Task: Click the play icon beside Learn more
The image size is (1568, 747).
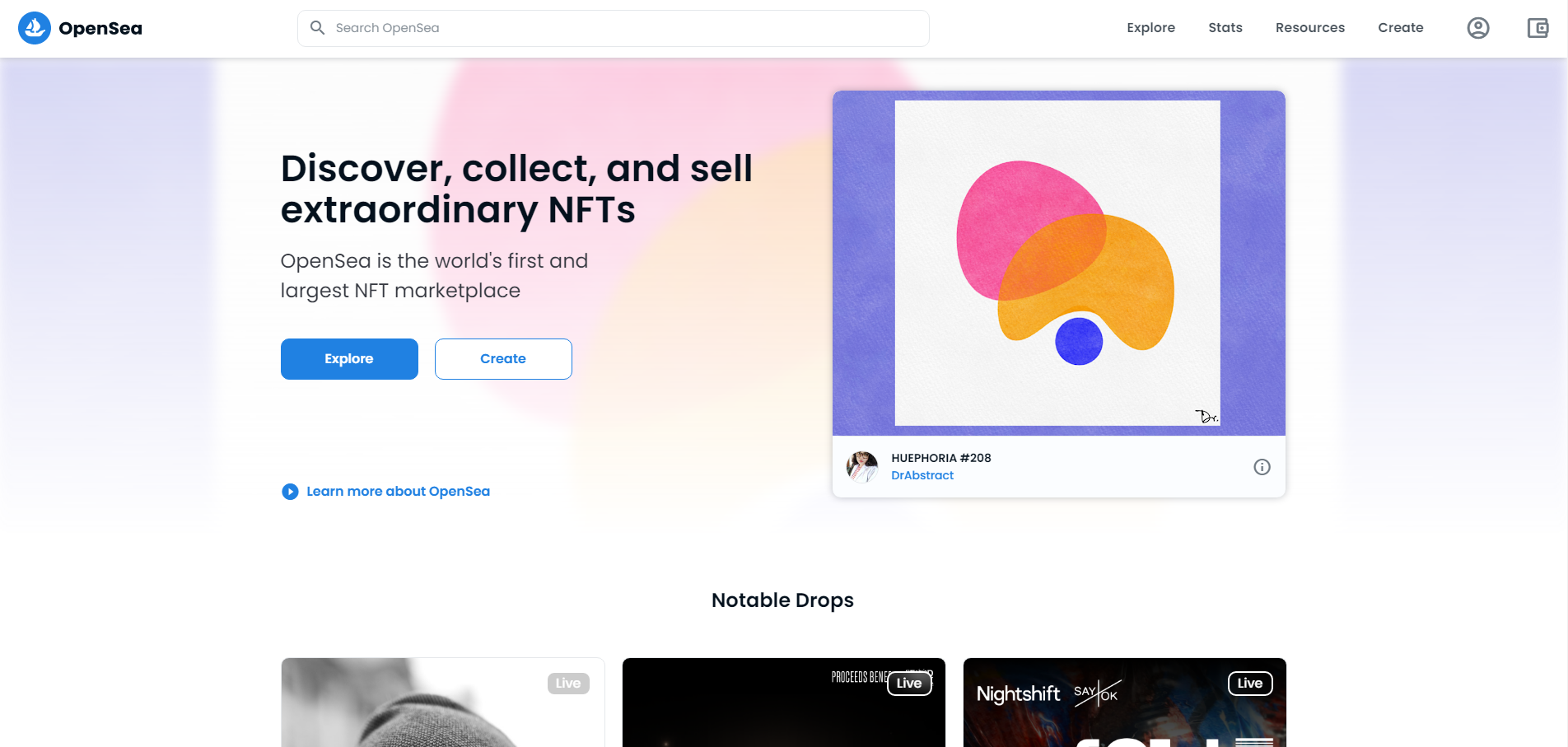Action: coord(290,492)
